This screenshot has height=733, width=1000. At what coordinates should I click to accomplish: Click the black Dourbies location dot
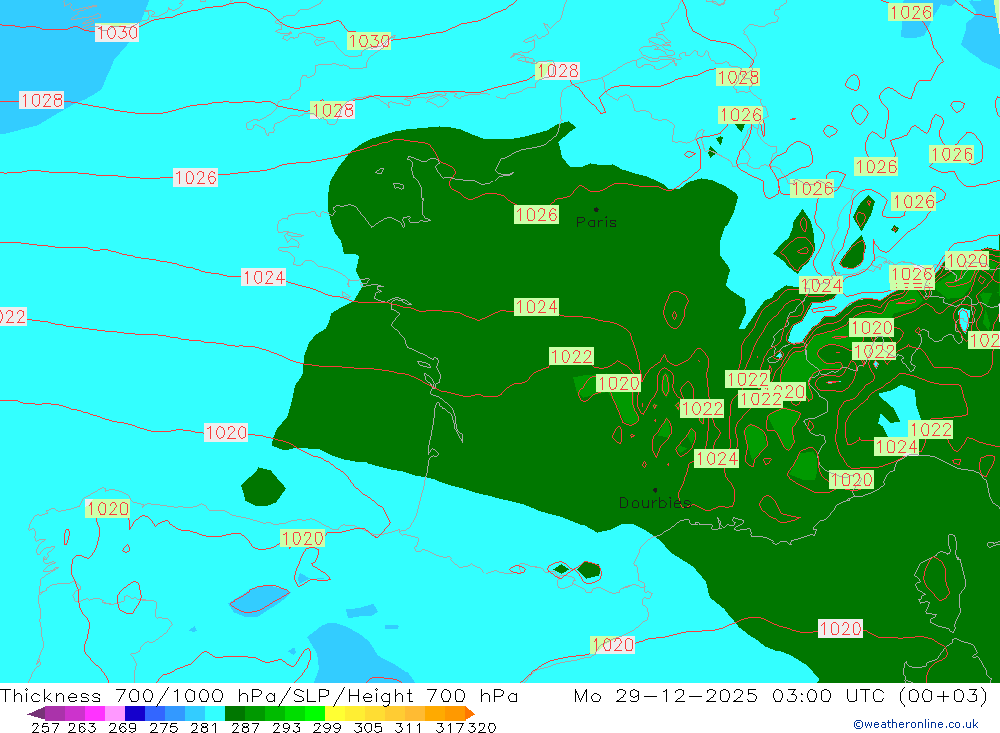(655, 490)
